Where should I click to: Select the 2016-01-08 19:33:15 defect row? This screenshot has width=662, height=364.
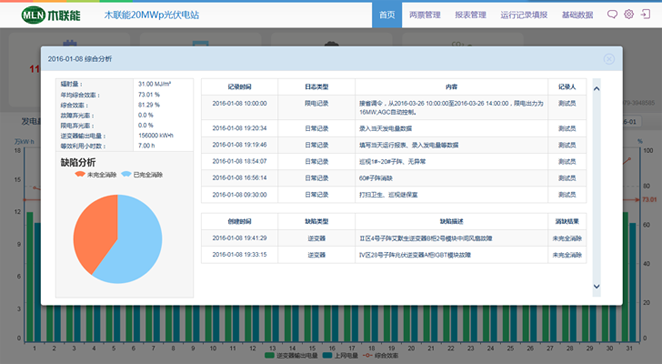[x=394, y=255]
